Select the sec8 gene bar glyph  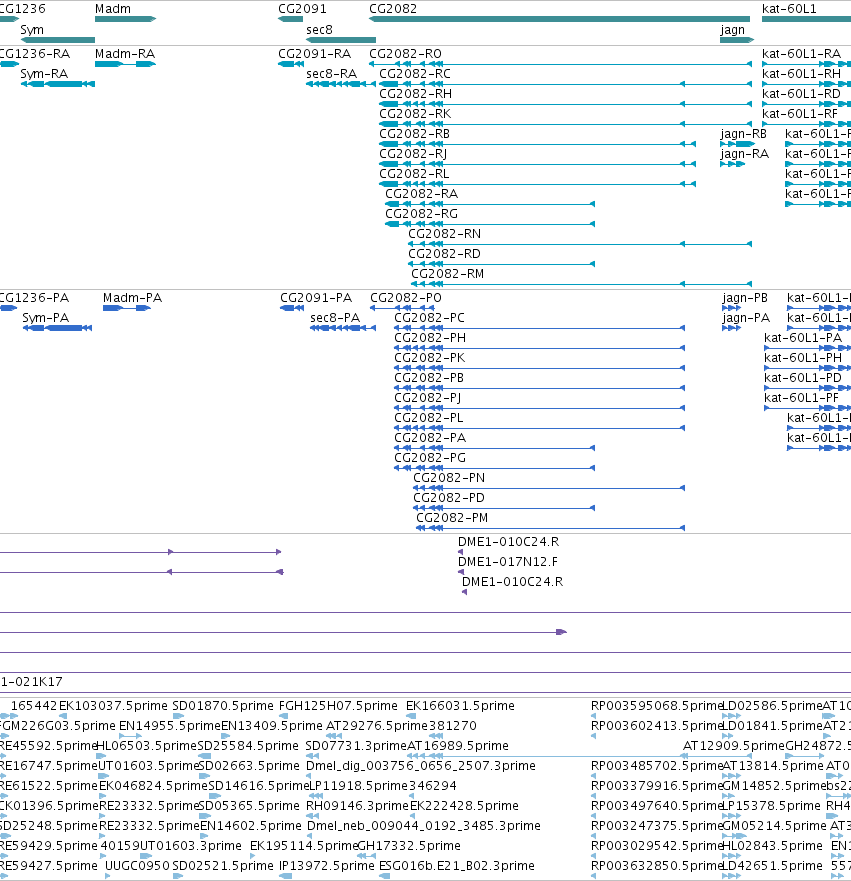coord(341,40)
